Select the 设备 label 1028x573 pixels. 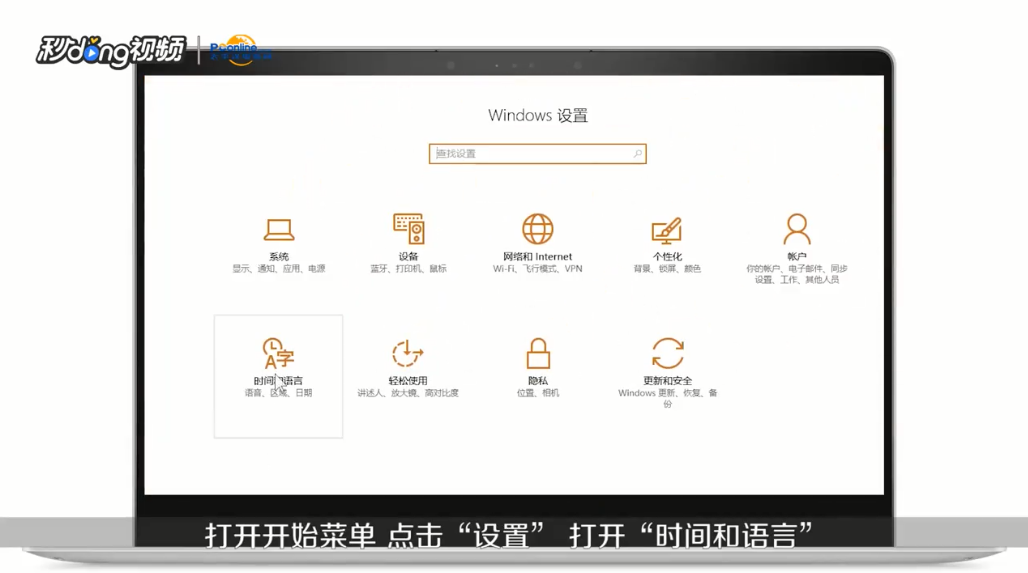click(x=408, y=256)
